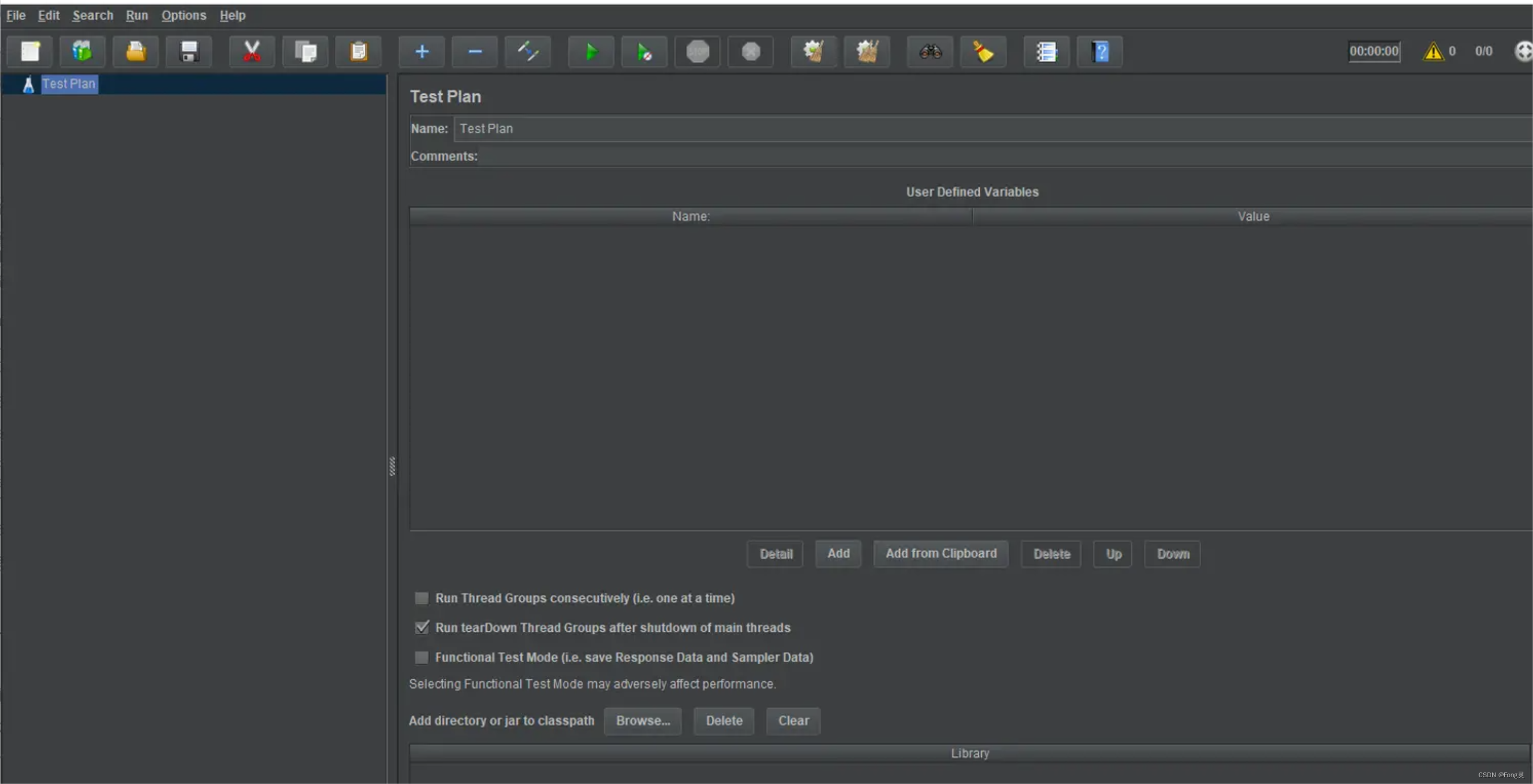Viewport: 1533px width, 784px height.
Task: Click the Clear results broom icon
Action: [814, 52]
